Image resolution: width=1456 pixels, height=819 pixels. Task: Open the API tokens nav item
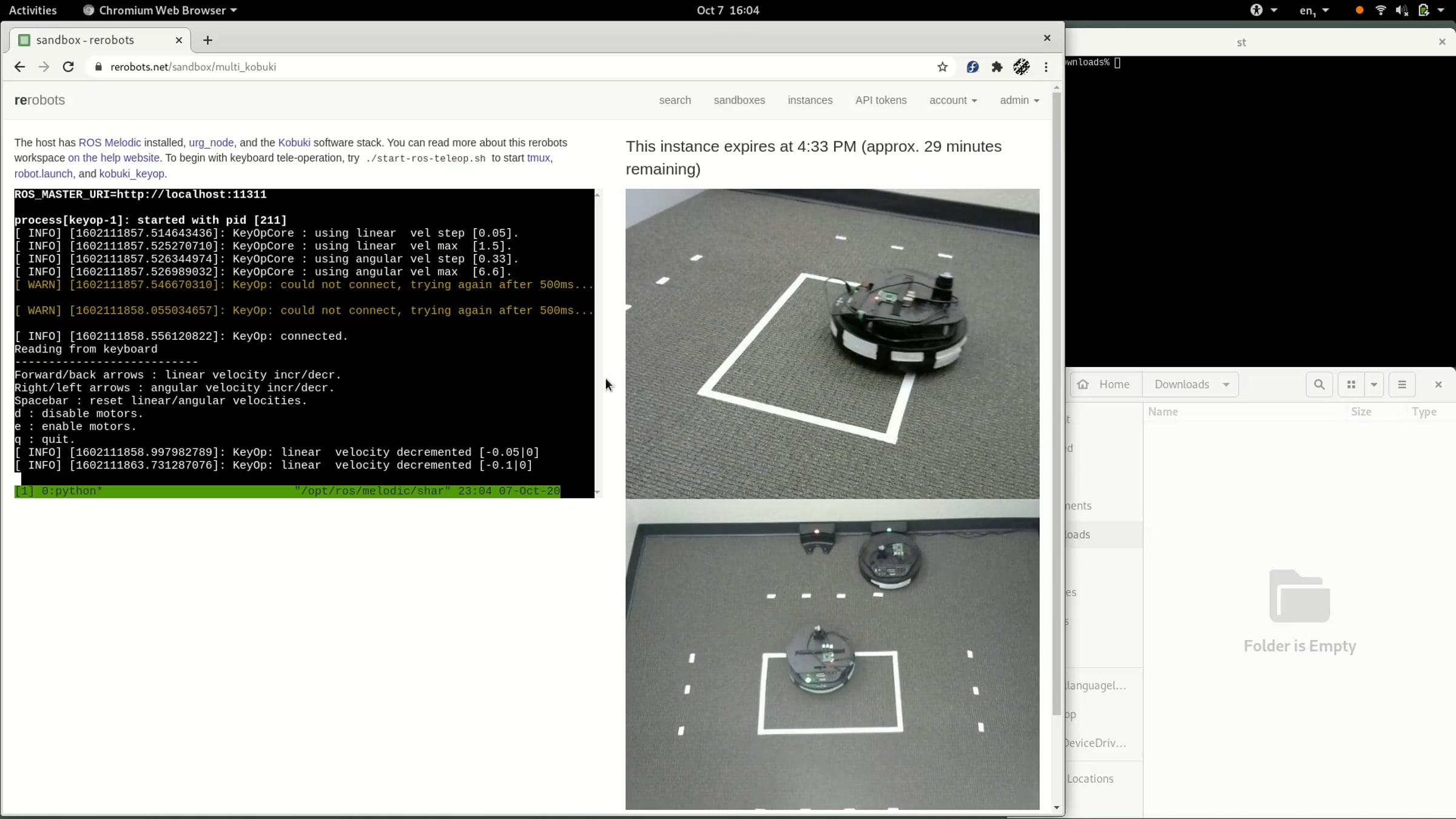pos(881,100)
